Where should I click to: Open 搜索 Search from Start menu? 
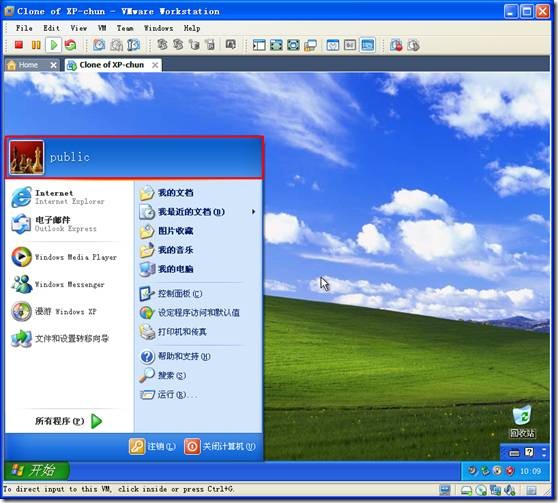198,376
